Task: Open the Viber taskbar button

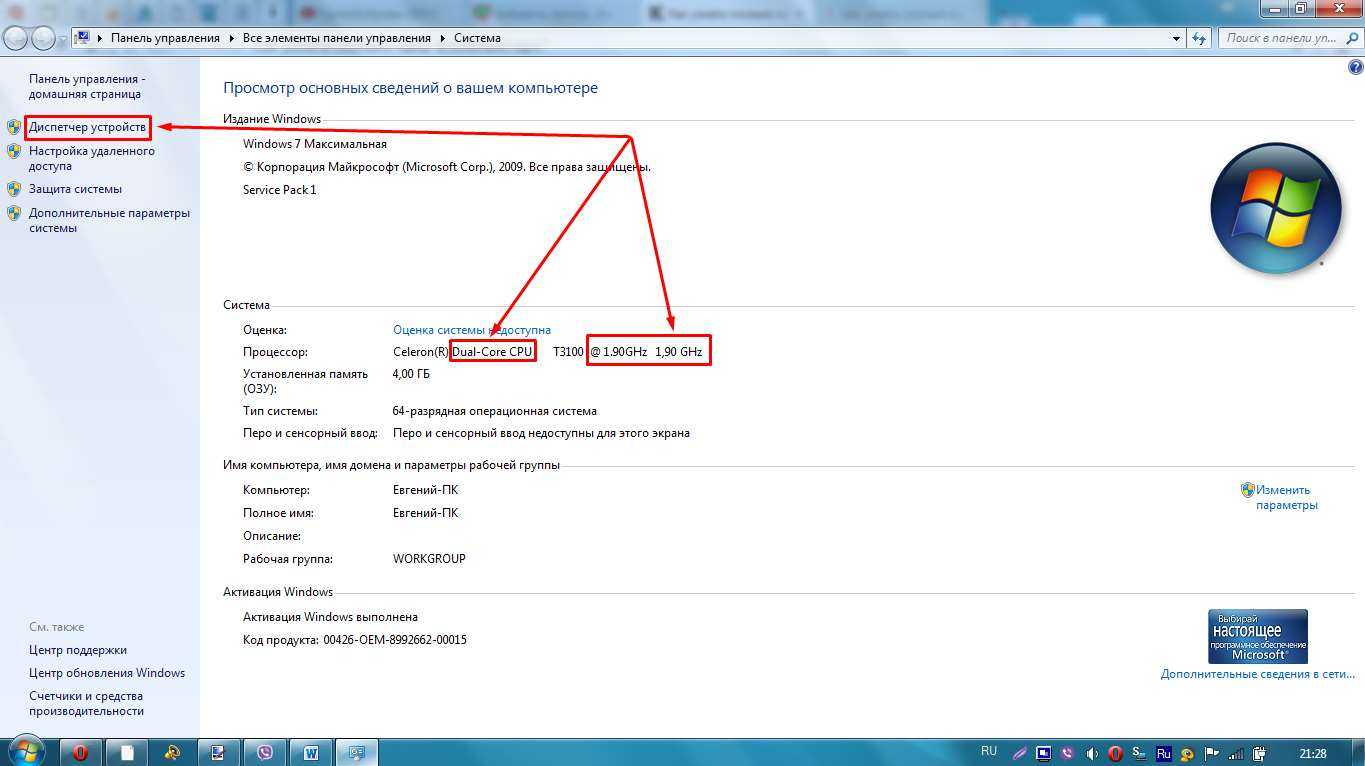Action: click(x=265, y=752)
